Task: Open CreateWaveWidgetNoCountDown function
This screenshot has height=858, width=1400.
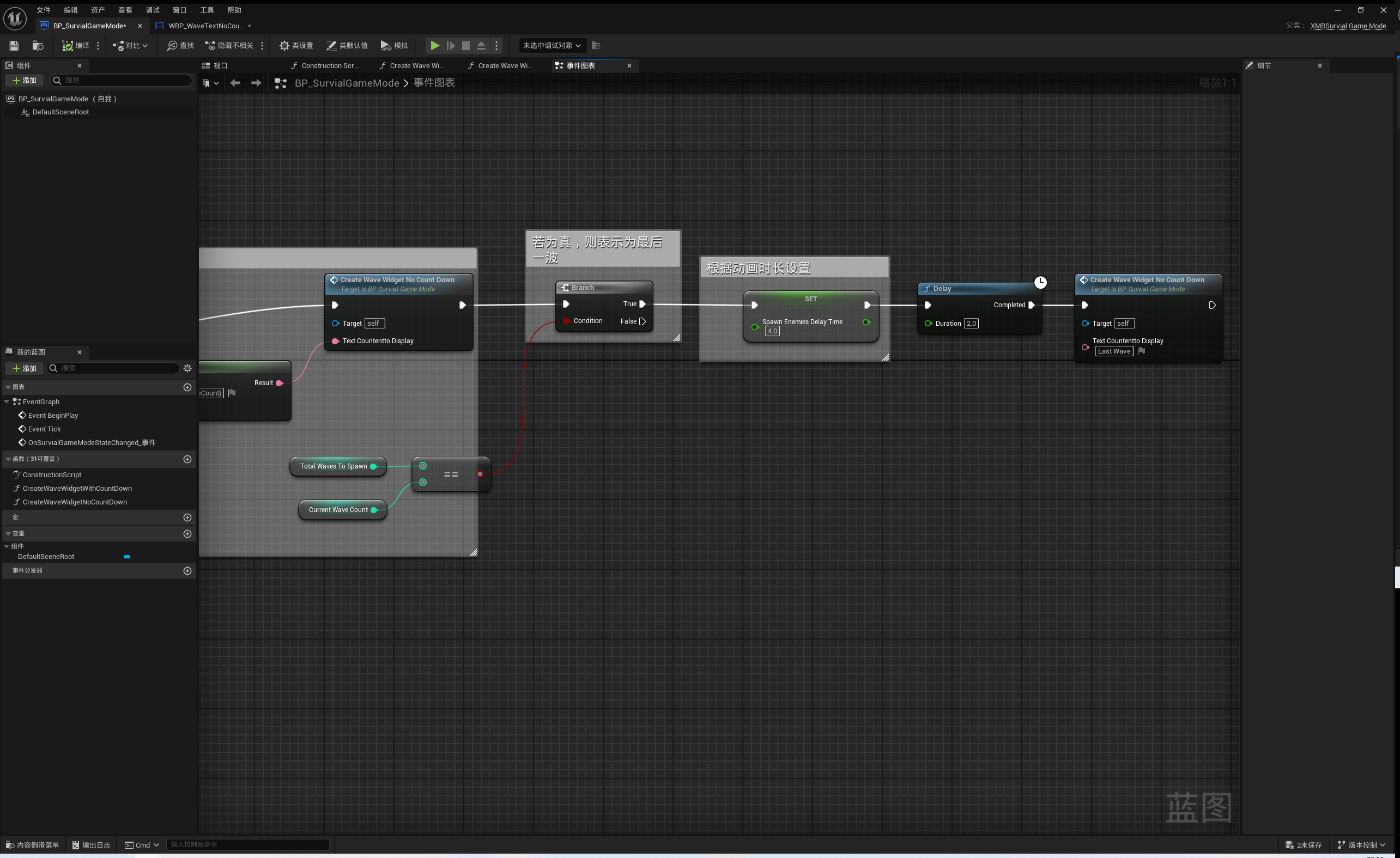Action: (x=75, y=502)
